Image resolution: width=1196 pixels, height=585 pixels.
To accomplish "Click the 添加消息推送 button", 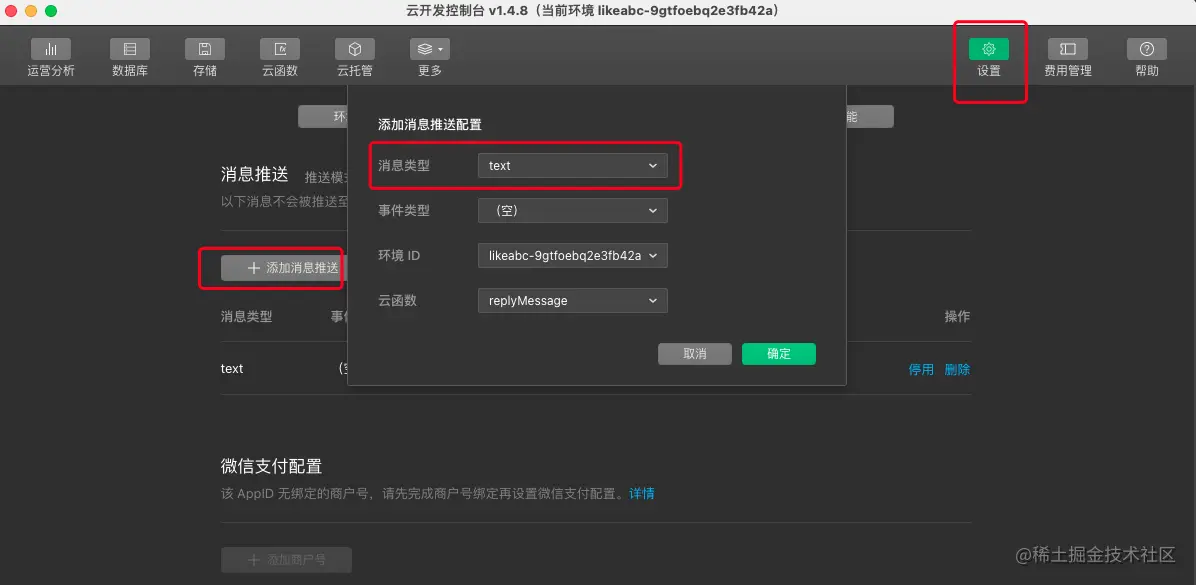I will click(x=284, y=268).
